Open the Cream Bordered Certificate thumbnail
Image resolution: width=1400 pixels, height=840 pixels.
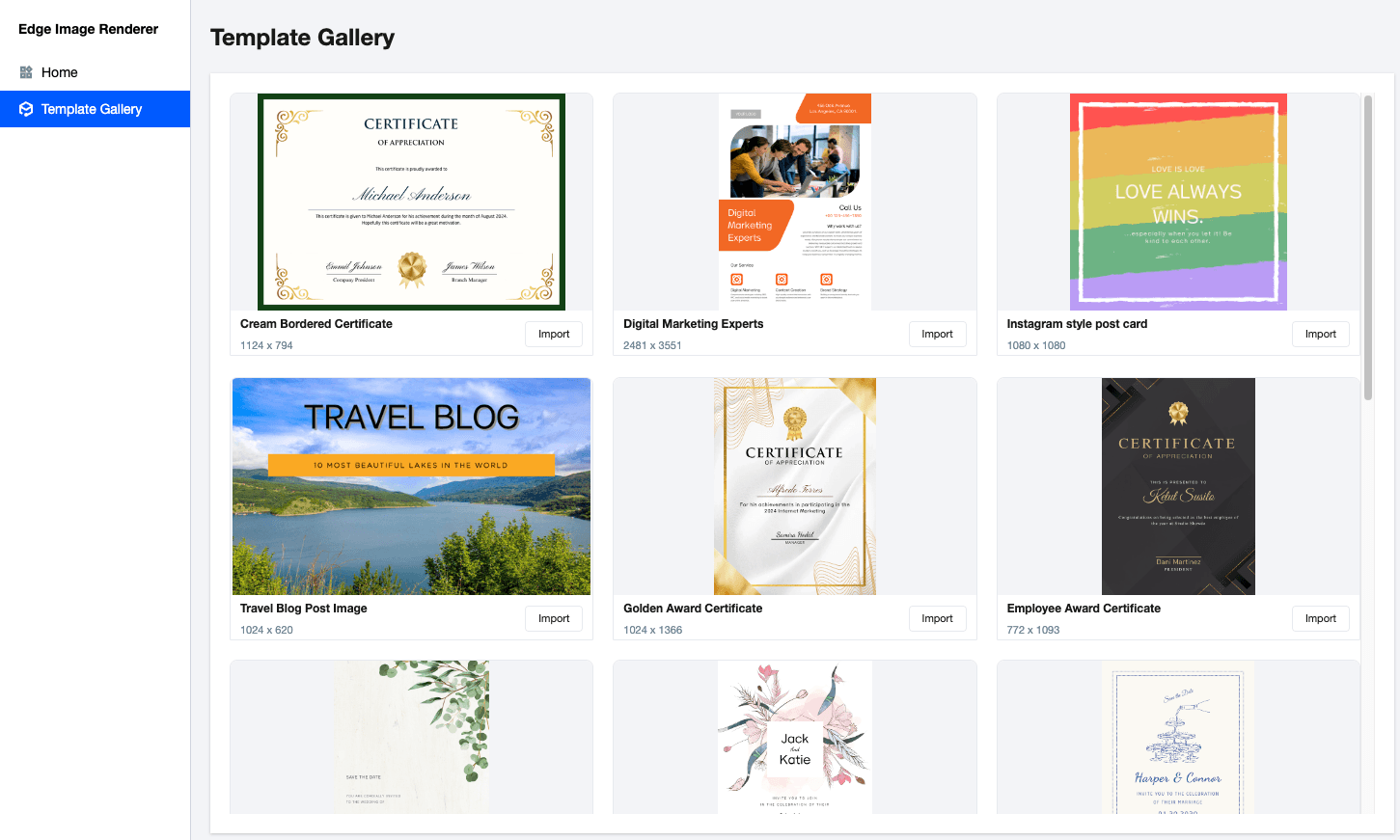pyautogui.click(x=411, y=202)
